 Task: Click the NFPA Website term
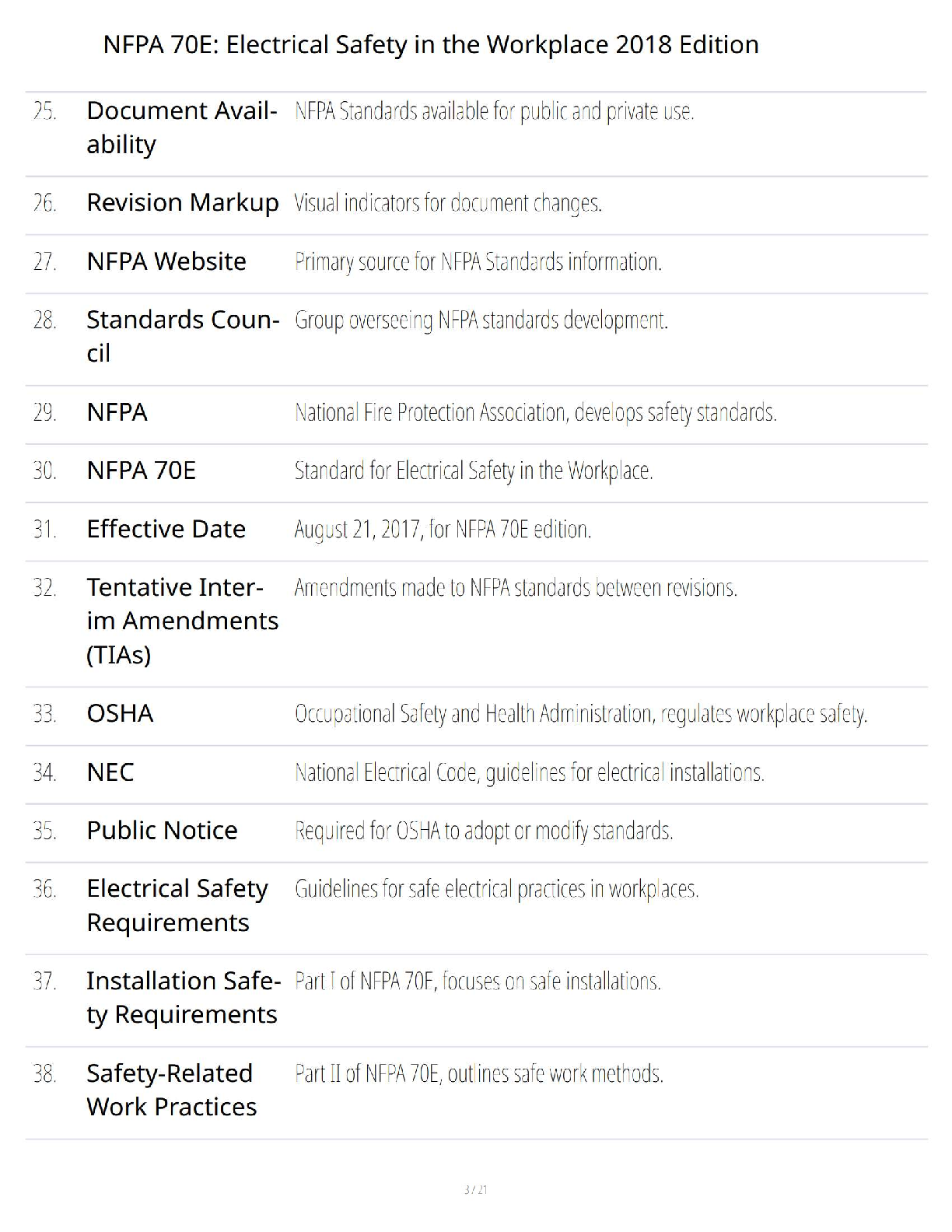click(166, 261)
